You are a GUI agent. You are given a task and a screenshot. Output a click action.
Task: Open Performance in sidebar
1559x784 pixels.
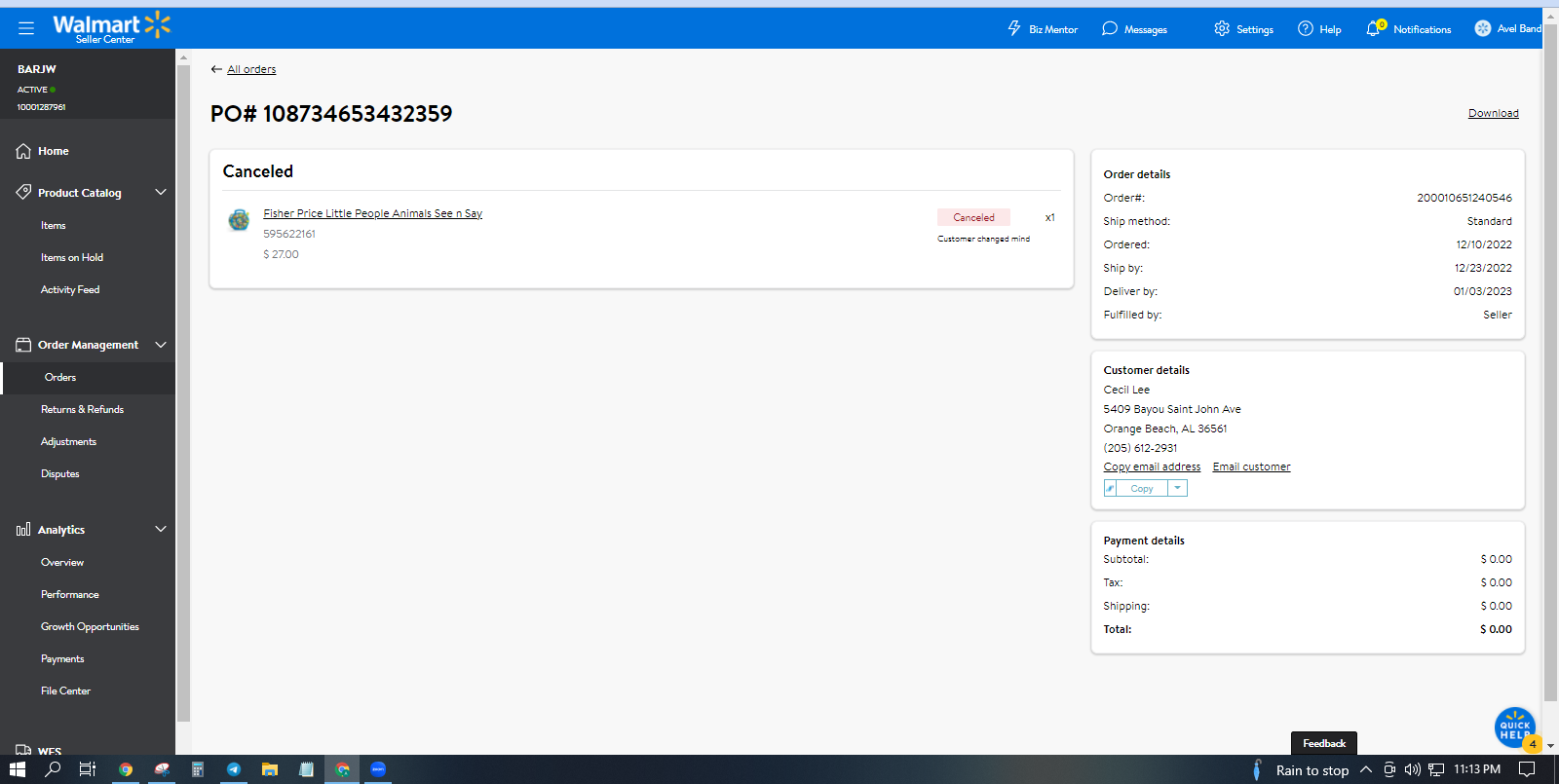coord(70,594)
